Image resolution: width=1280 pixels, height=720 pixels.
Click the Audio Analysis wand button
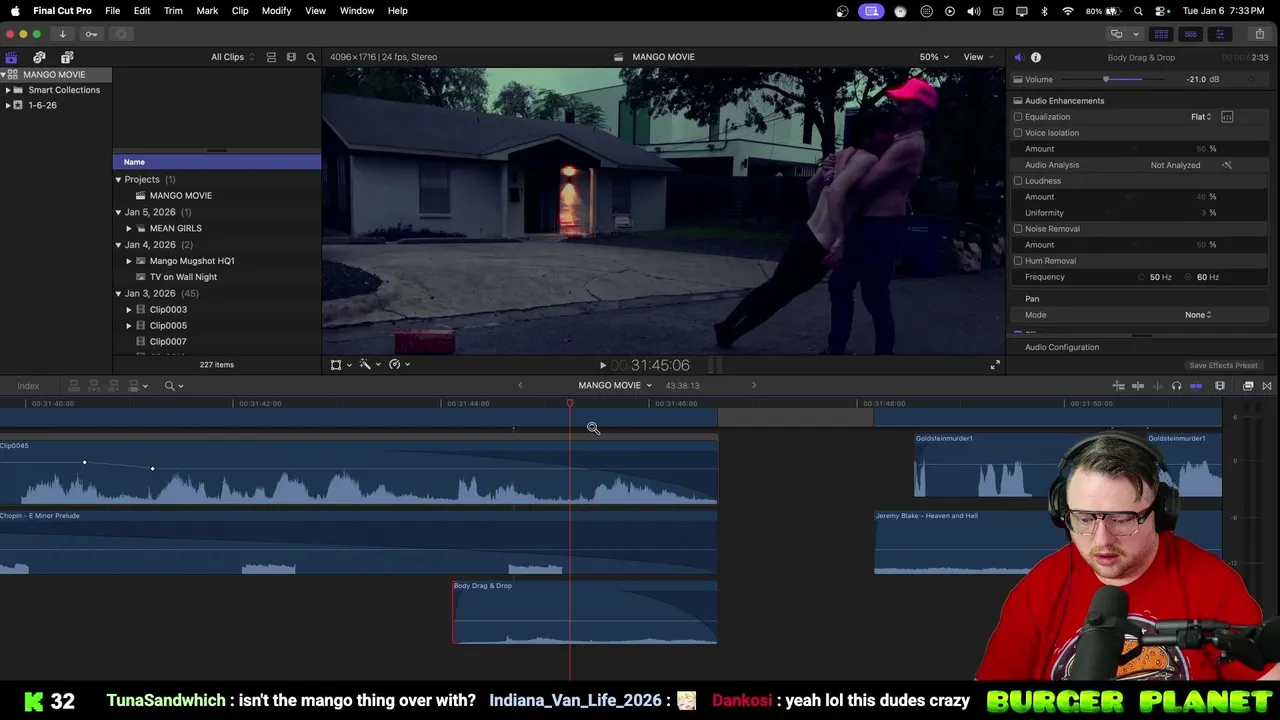1227,165
